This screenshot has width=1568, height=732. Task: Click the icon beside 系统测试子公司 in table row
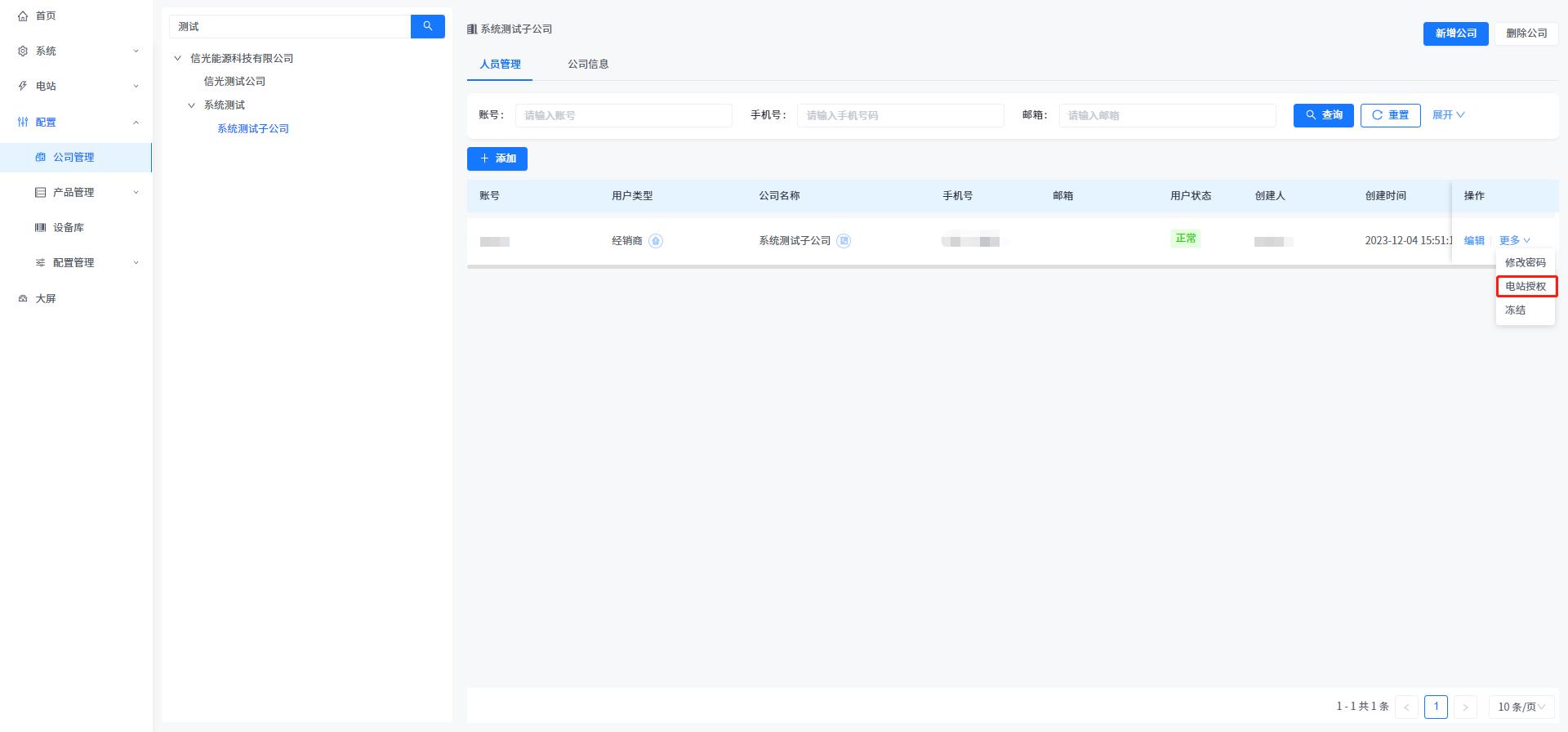(x=844, y=241)
